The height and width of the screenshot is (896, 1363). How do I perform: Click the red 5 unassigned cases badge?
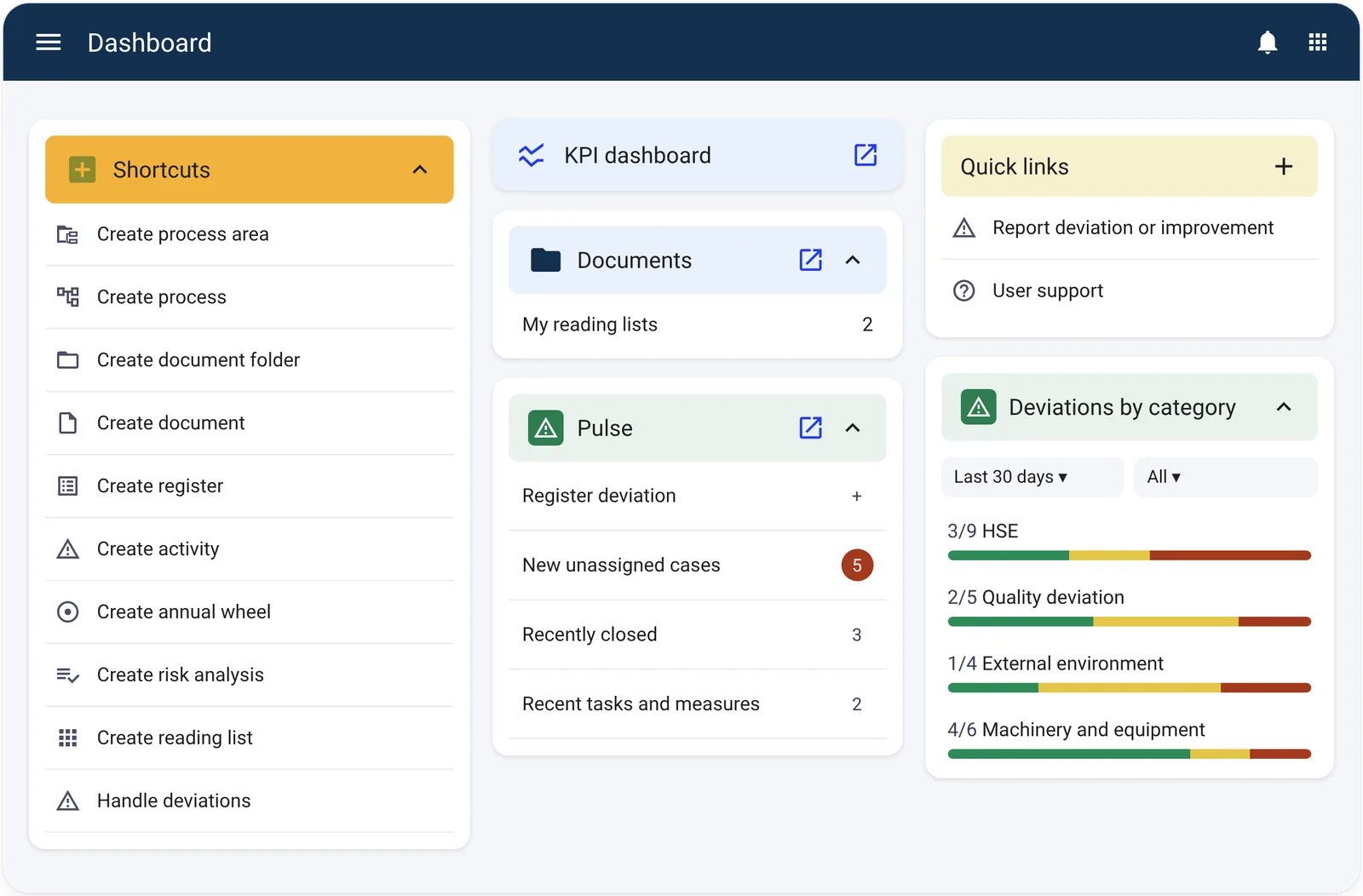coord(857,566)
